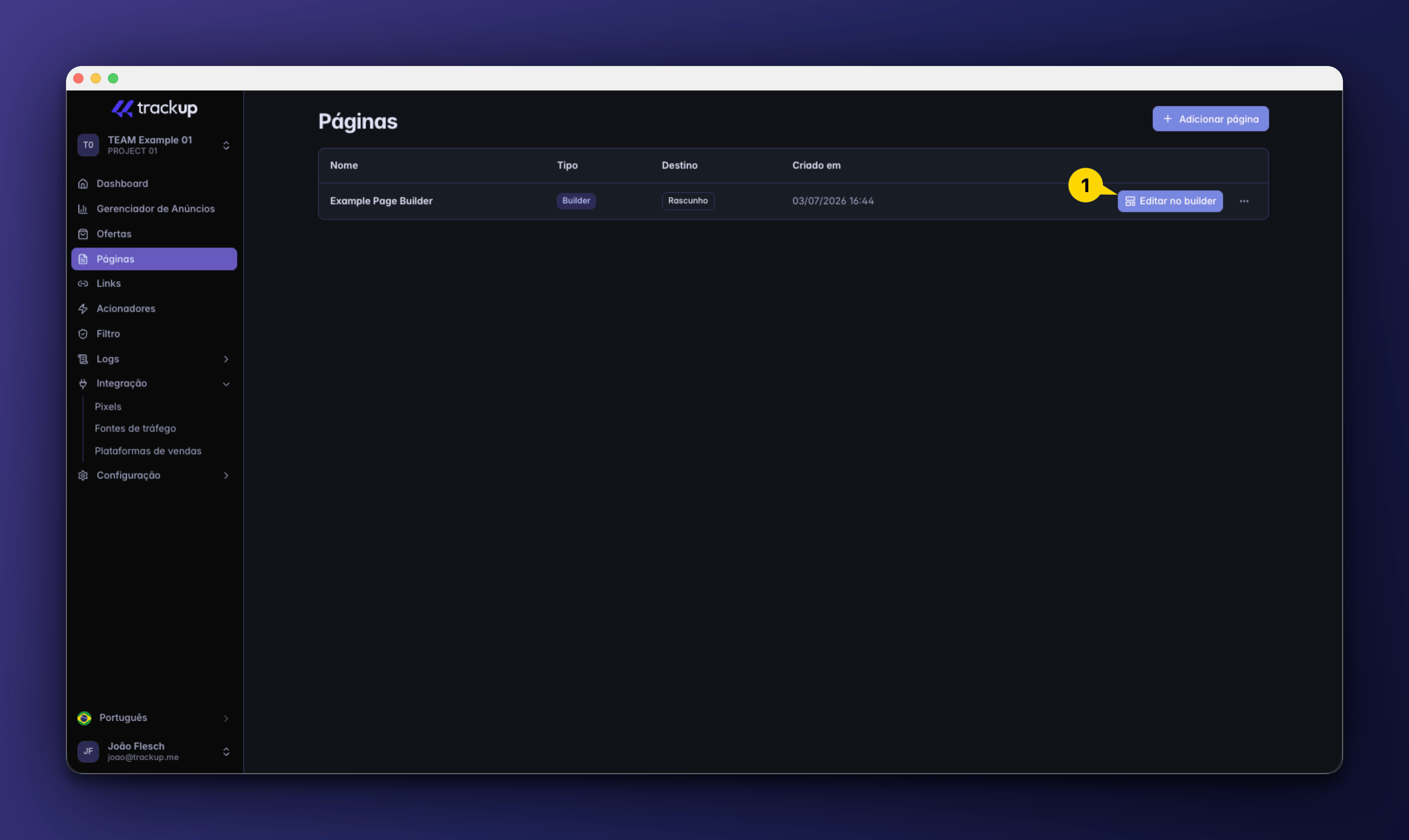Open the Português language chevron
Screen dimensions: 1409x840
(226, 718)
